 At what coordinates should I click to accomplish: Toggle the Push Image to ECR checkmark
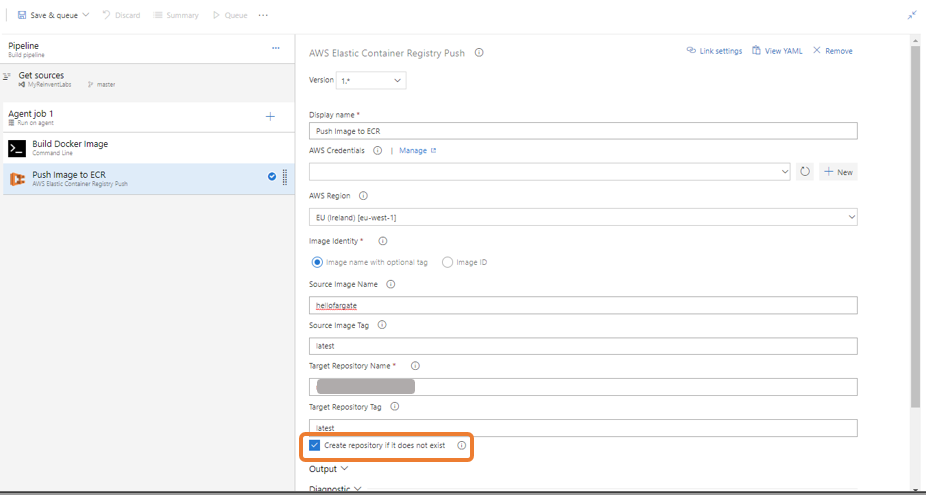tap(272, 176)
